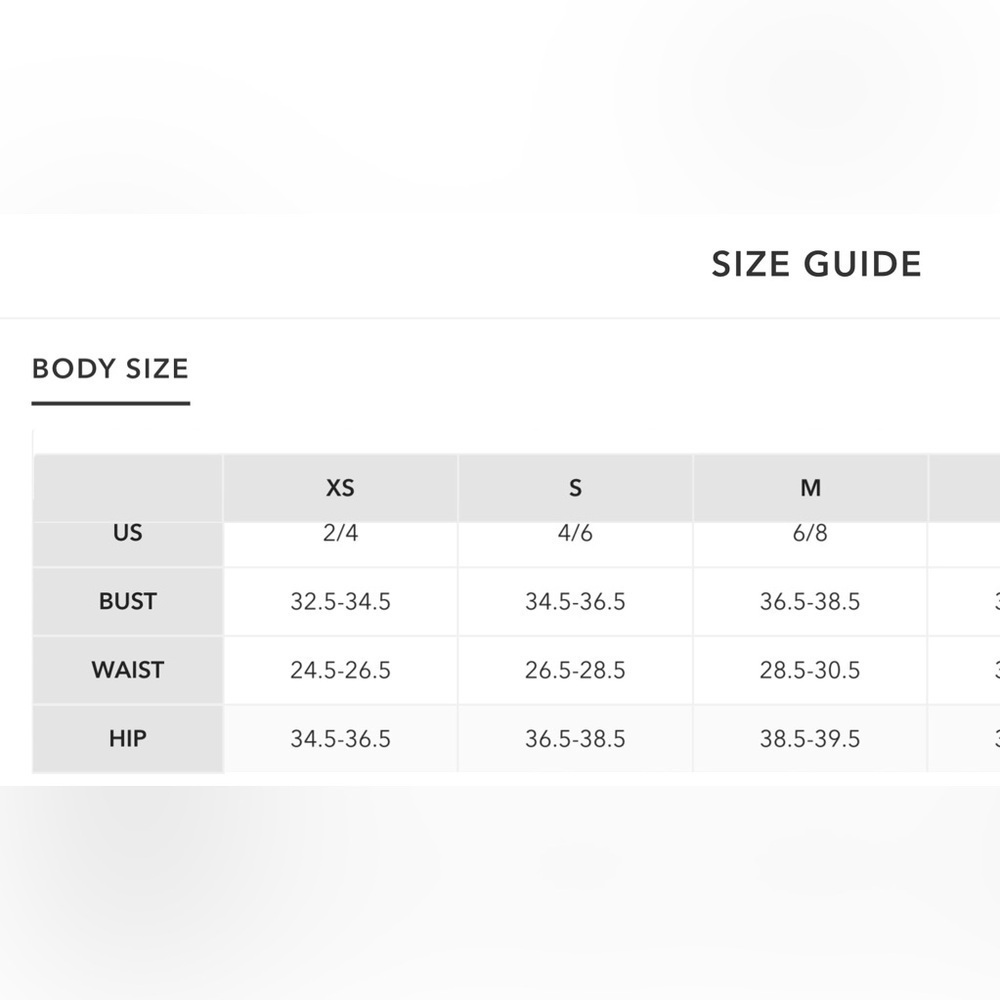Click the M bust value 36.5-38.5
This screenshot has height=1000, width=1000.
[x=810, y=602]
